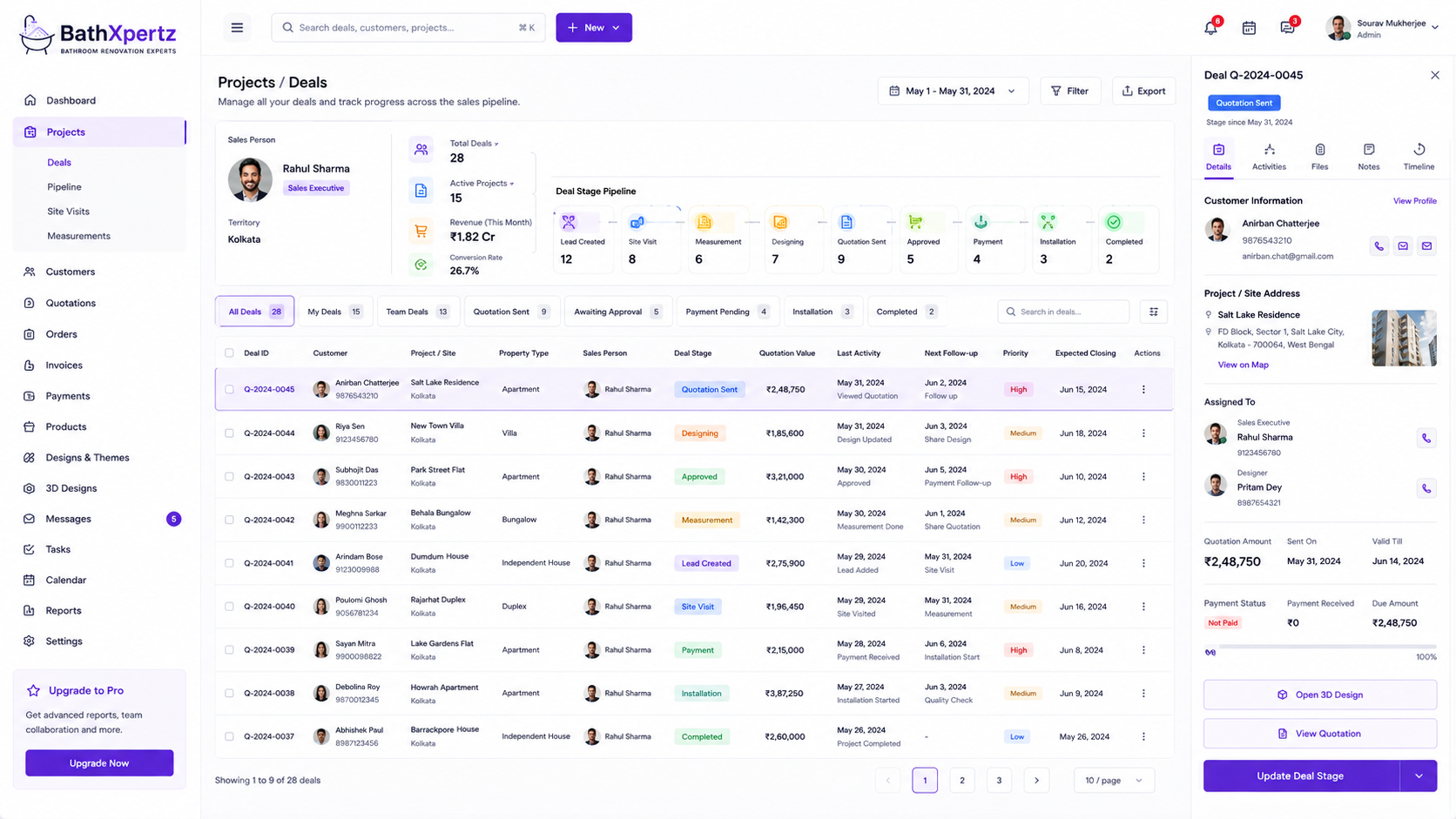Open the Activities tab in deal panel
The width and height of the screenshot is (1456, 819).
pyautogui.click(x=1269, y=157)
